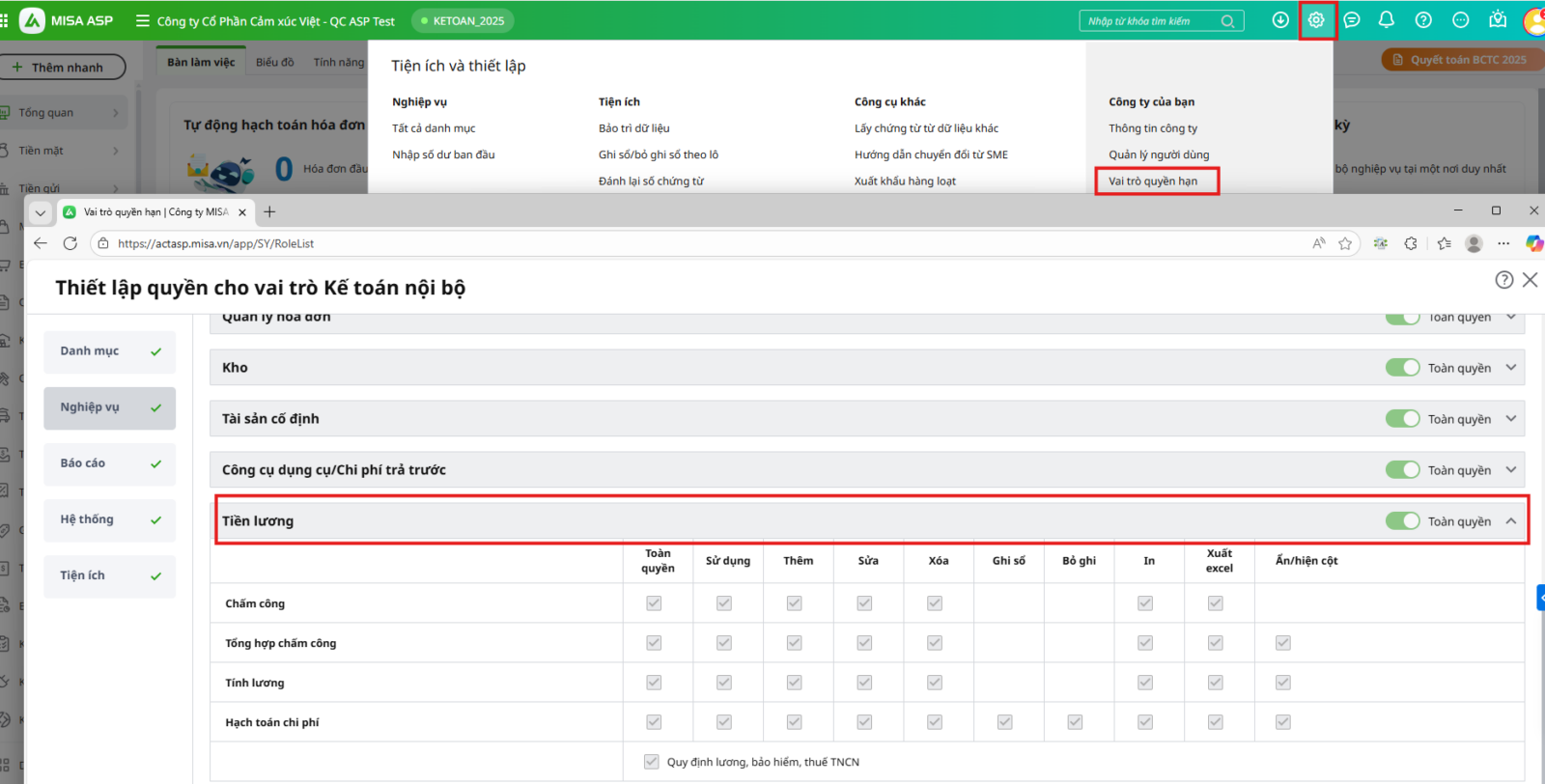The image size is (1545, 784).
Task: Click the Thêm nhanh button
Action: (x=66, y=68)
